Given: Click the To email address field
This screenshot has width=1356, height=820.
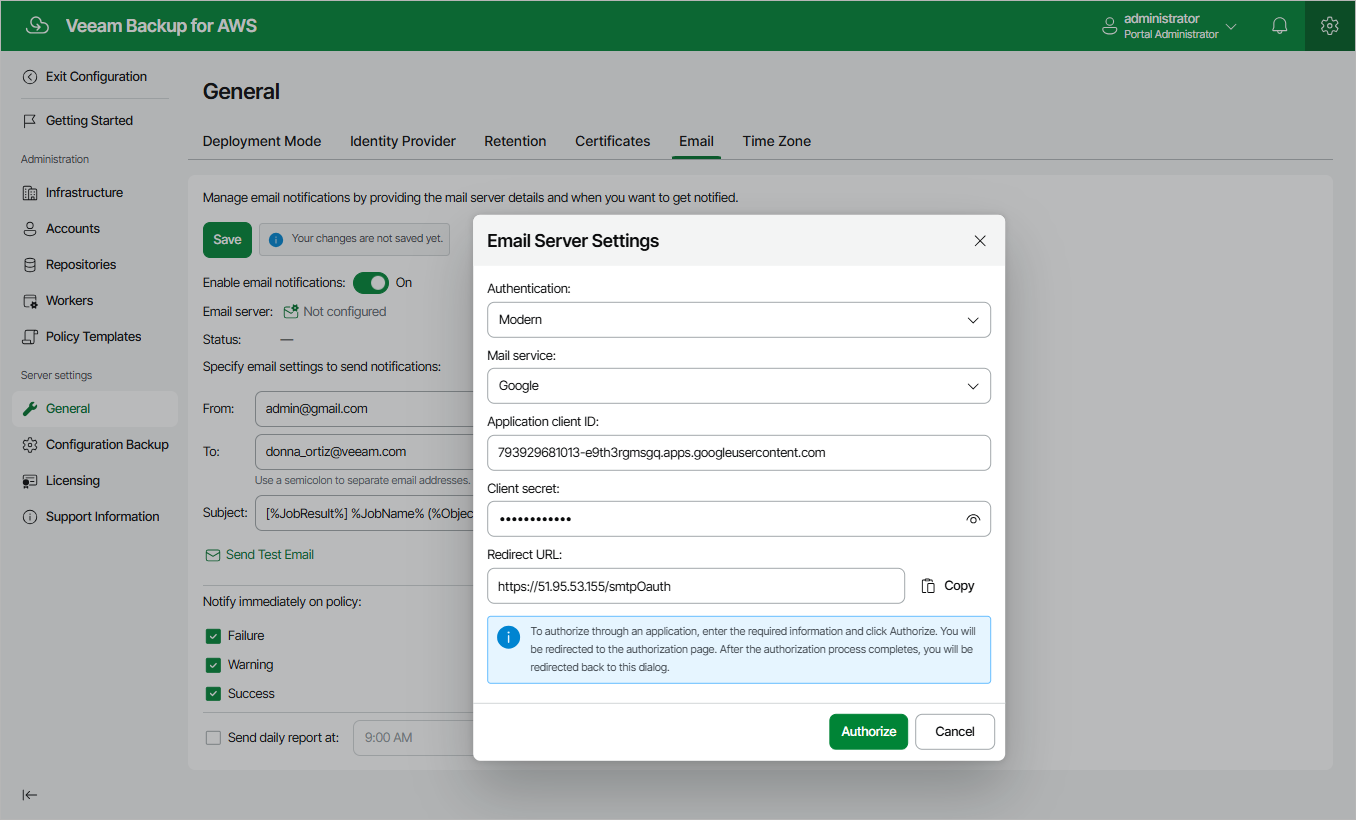Looking at the screenshot, I should point(364,452).
